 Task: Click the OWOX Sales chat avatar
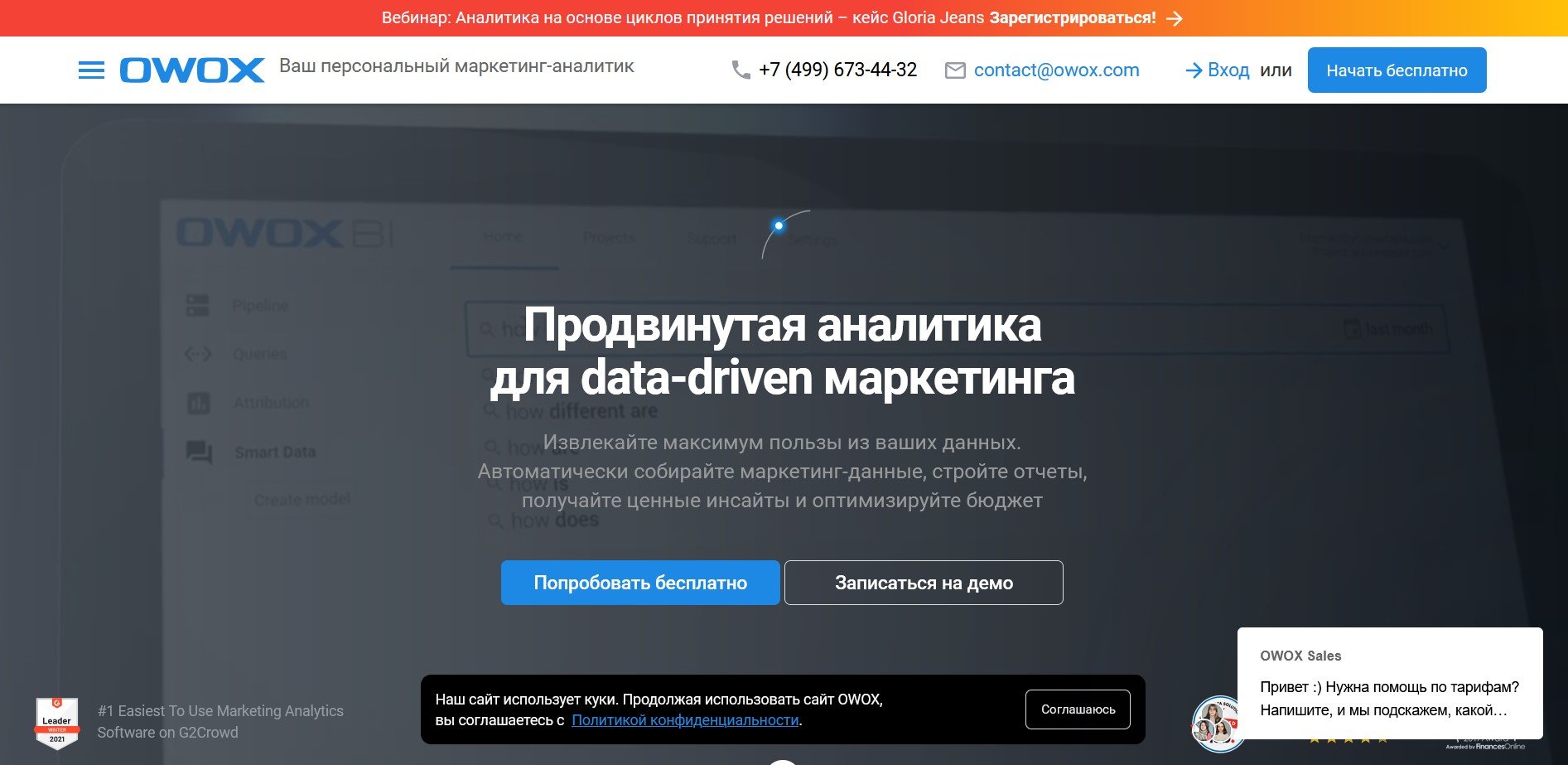pos(1217,723)
